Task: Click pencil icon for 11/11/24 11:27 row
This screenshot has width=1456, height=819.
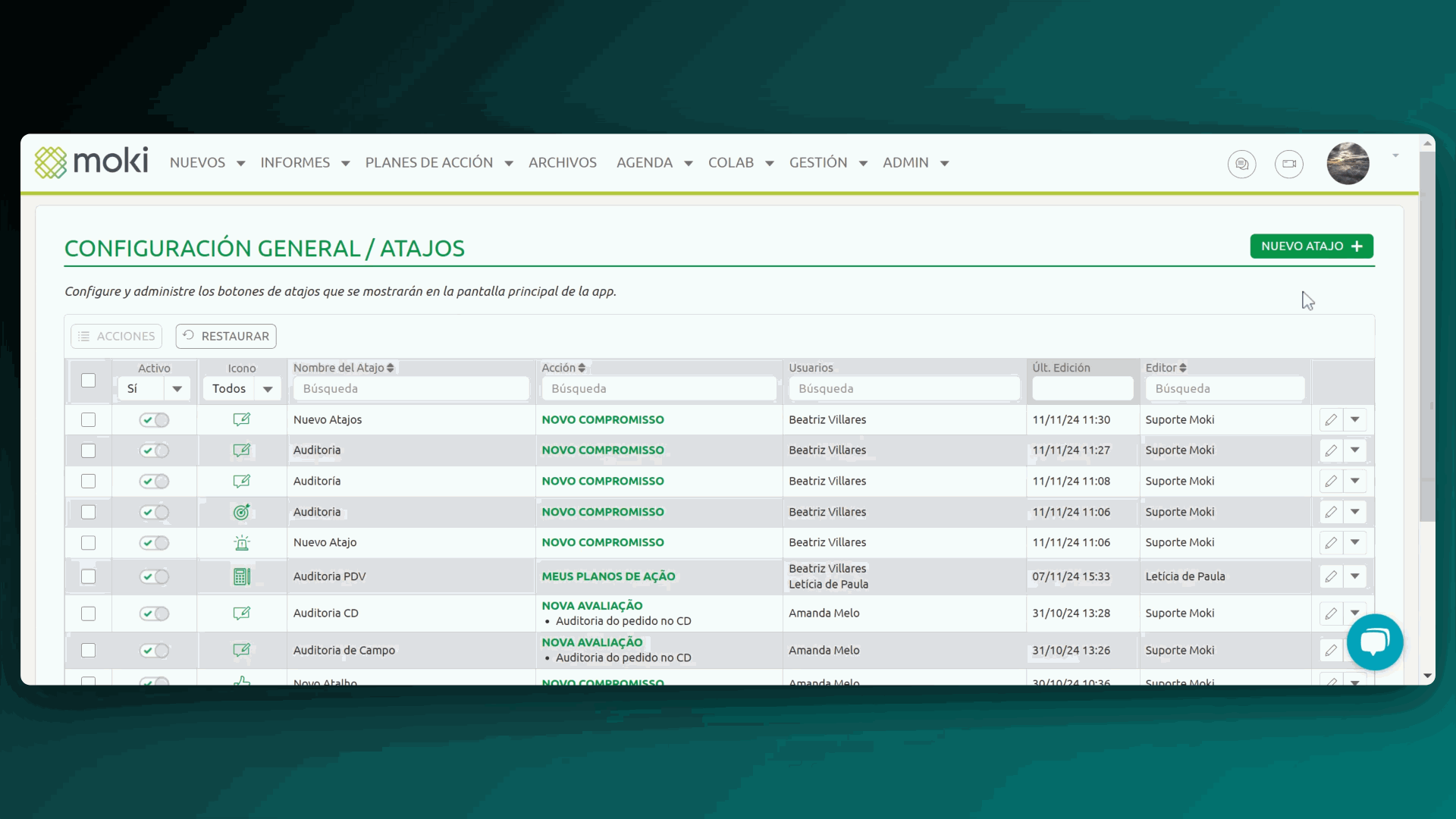Action: coord(1331,450)
